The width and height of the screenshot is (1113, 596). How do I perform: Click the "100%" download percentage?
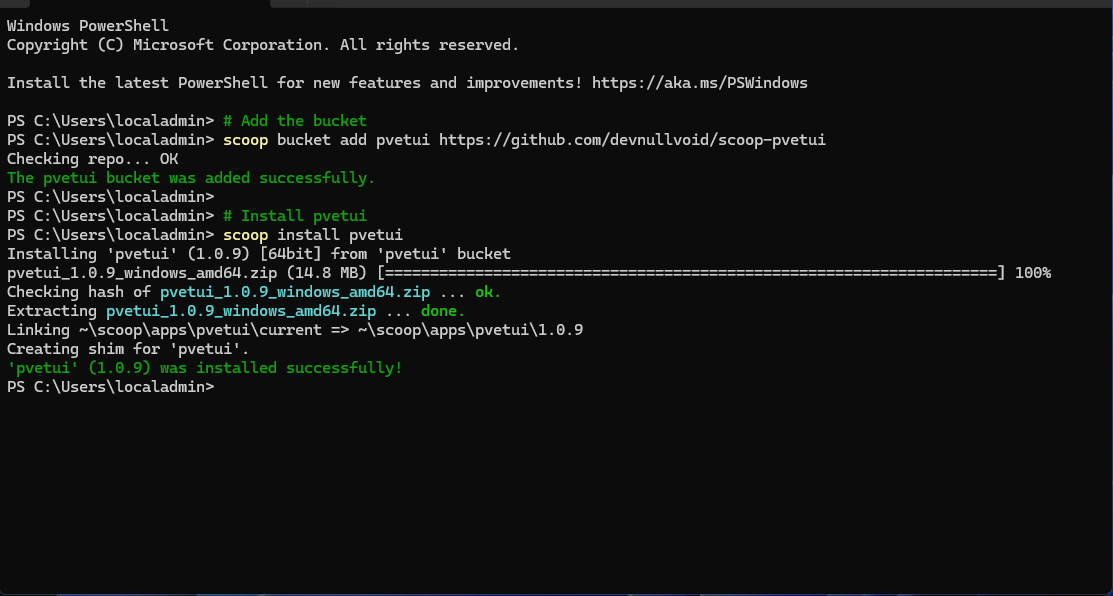pyautogui.click(x=1032, y=273)
